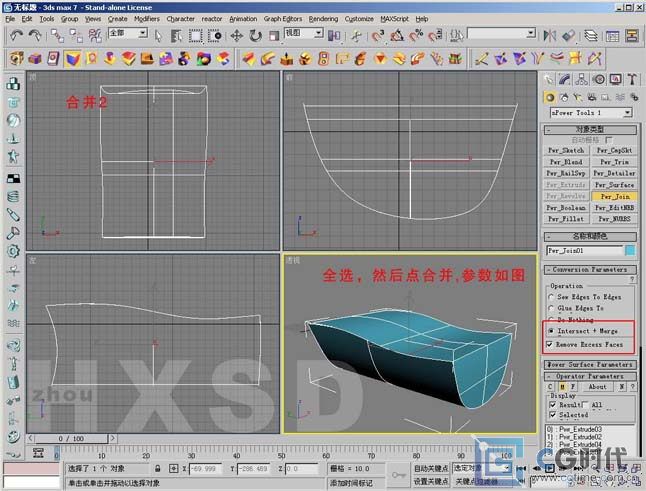Select the Geometry category sphere icon
The width and height of the screenshot is (646, 491).
pos(550,98)
